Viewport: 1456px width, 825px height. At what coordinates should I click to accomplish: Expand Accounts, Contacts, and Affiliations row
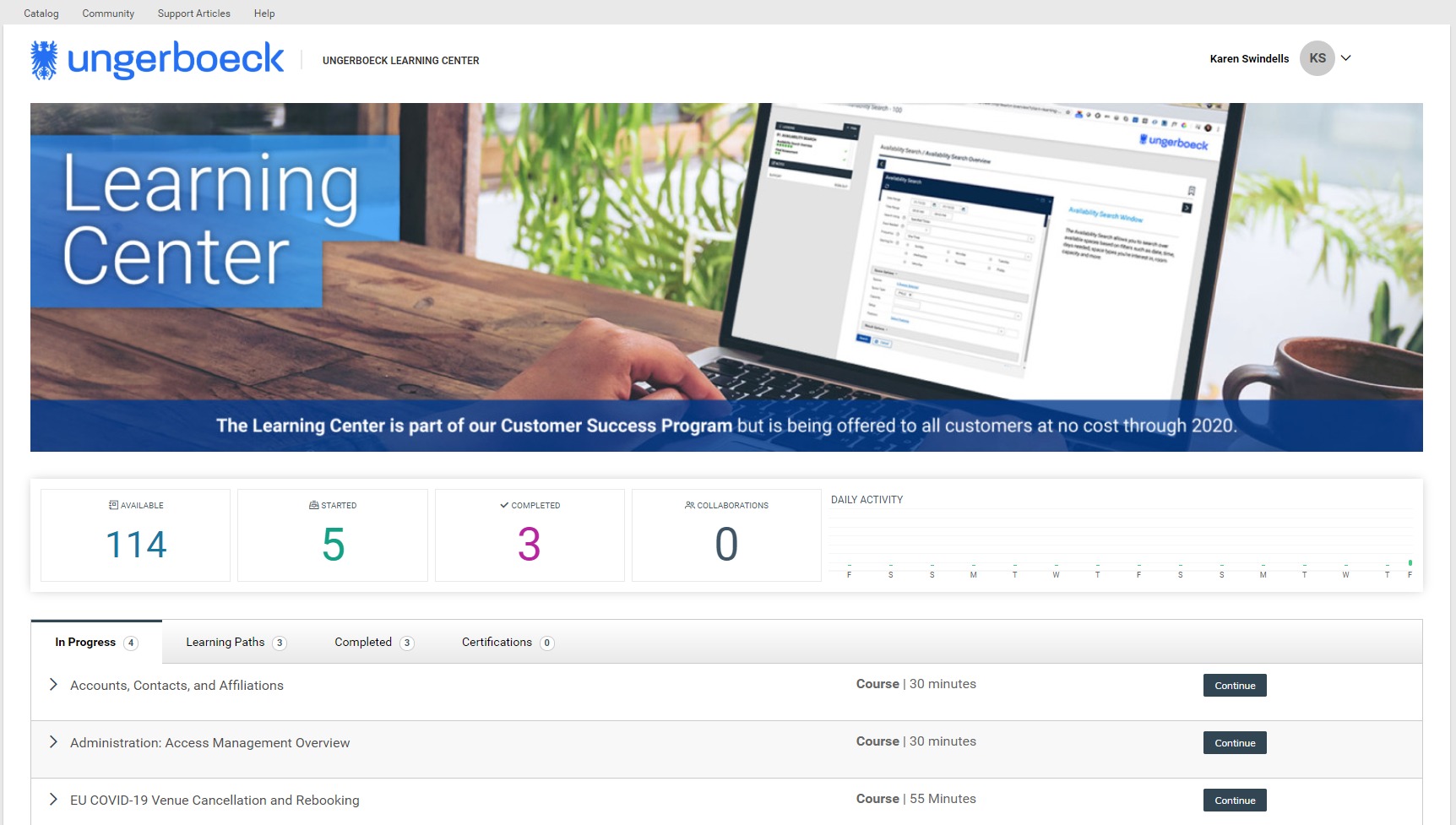(53, 685)
